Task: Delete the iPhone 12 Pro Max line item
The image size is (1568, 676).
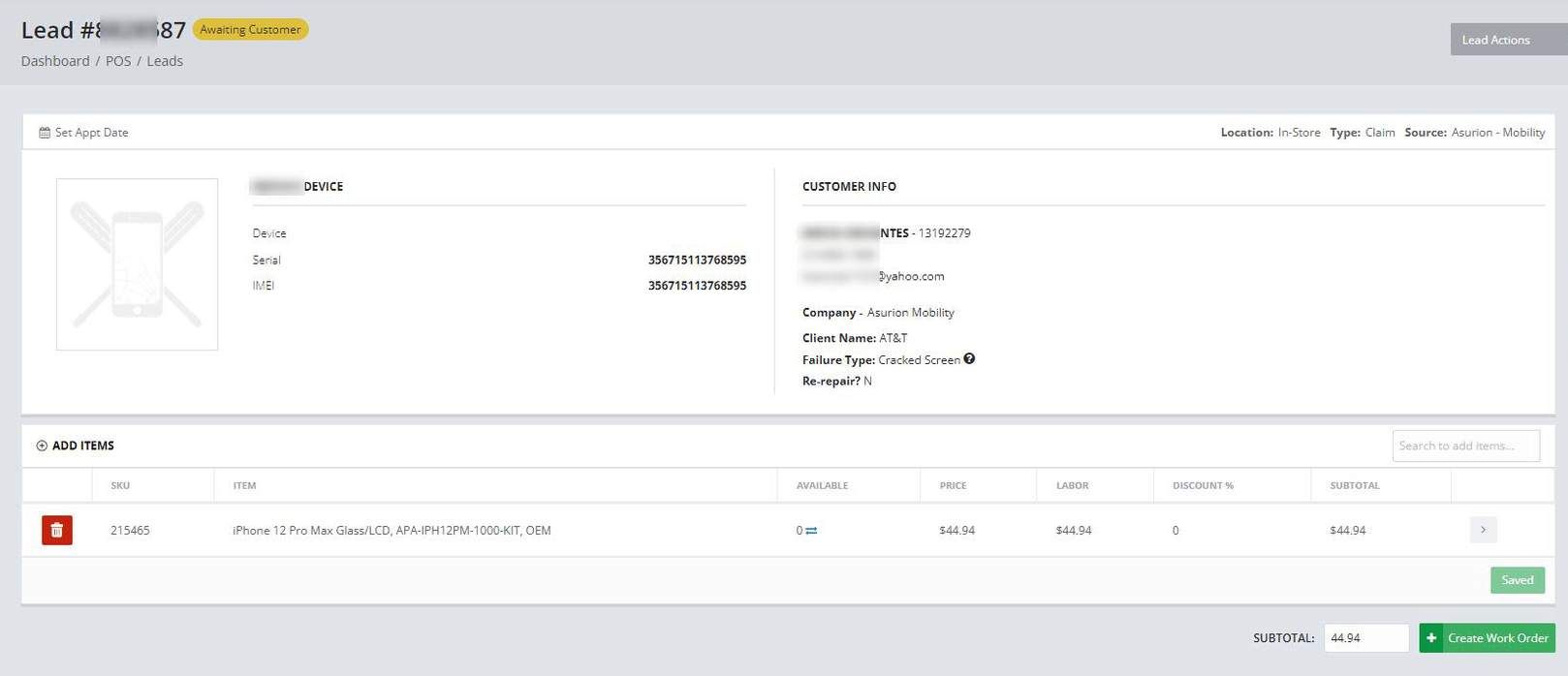Action: [x=57, y=530]
